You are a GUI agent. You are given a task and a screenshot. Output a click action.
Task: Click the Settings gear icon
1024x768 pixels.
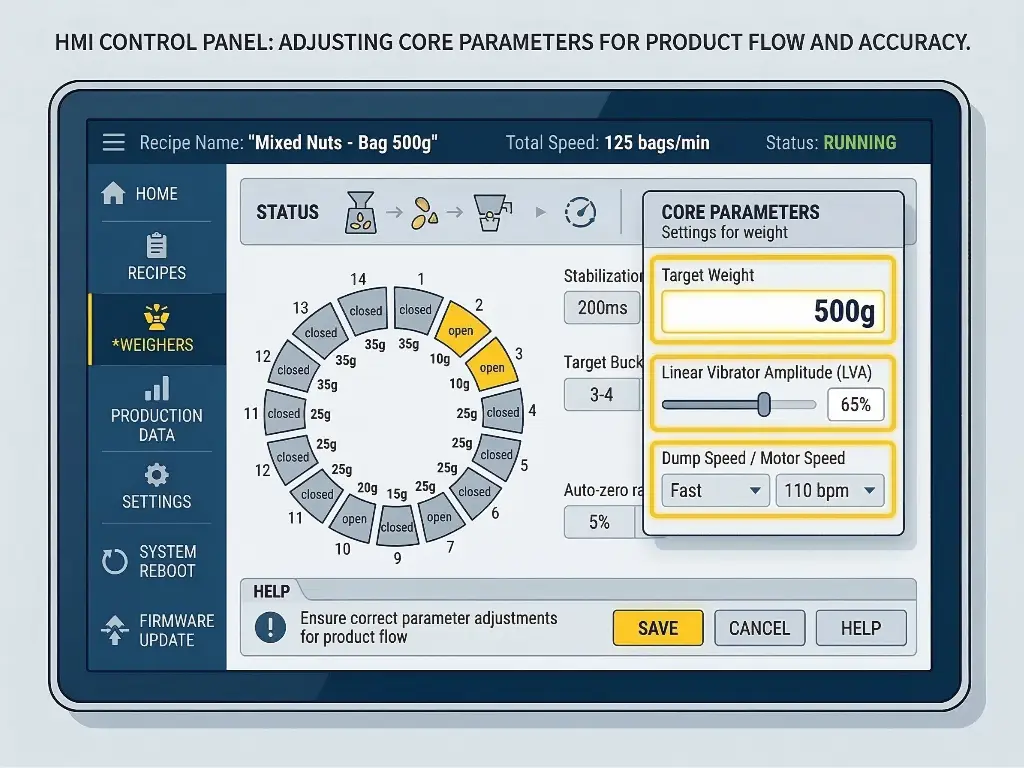tap(157, 474)
